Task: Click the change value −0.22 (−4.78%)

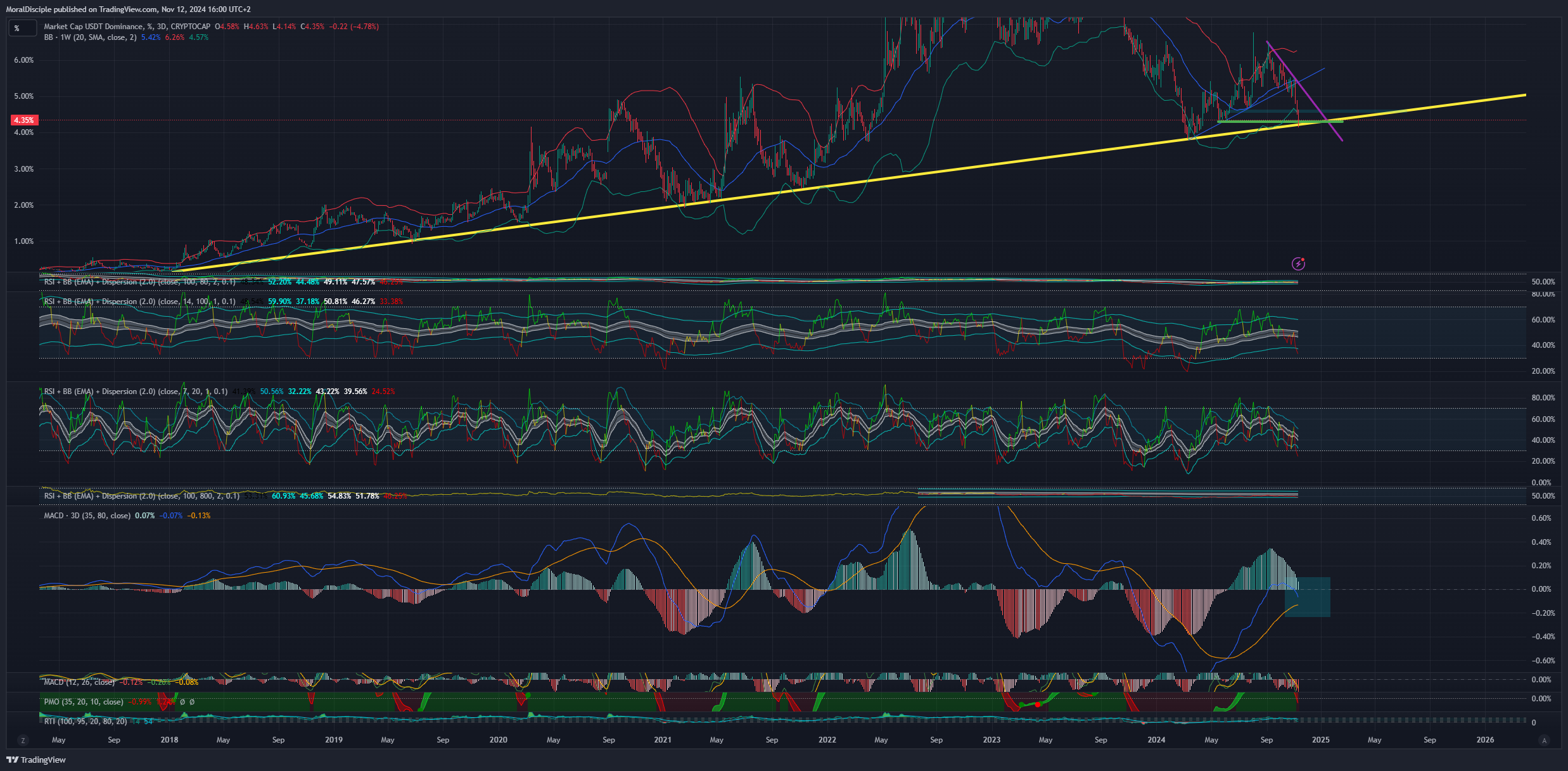Action: click(x=354, y=27)
